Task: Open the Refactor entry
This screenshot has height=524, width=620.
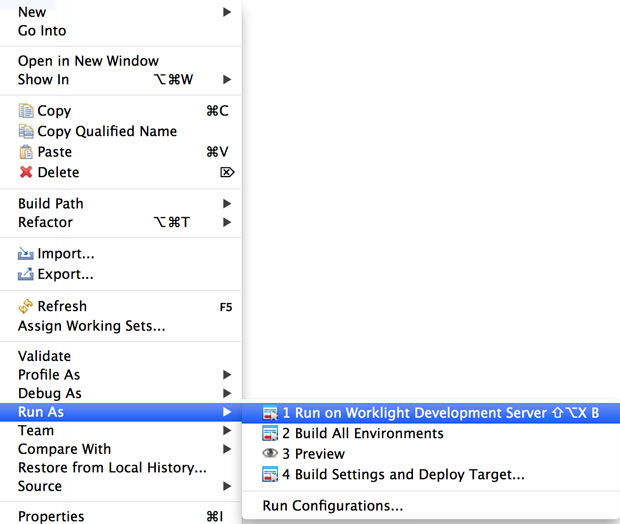Action: click(121, 222)
